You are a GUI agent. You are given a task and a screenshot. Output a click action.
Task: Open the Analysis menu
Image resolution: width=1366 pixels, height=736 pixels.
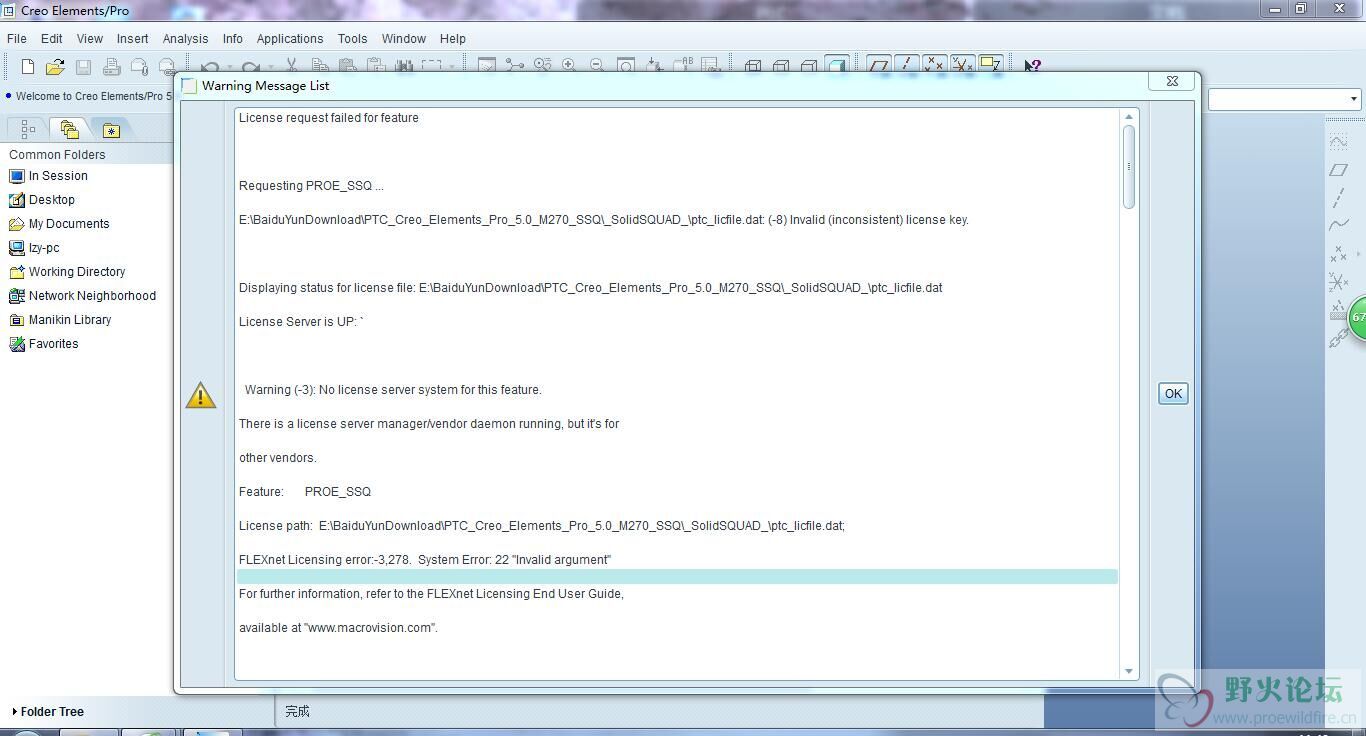click(x=185, y=39)
